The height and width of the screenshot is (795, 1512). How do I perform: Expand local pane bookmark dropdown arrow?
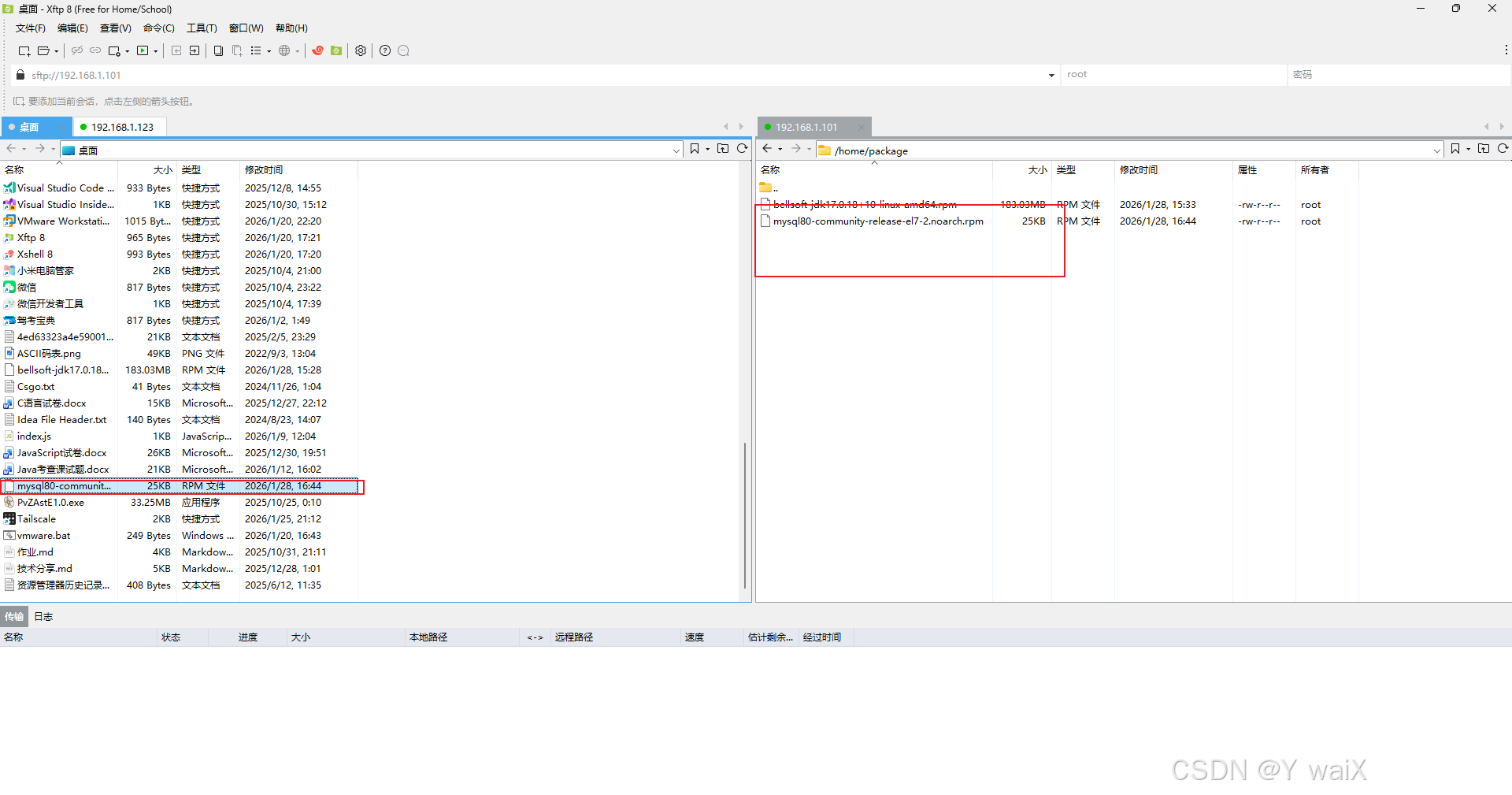click(708, 149)
